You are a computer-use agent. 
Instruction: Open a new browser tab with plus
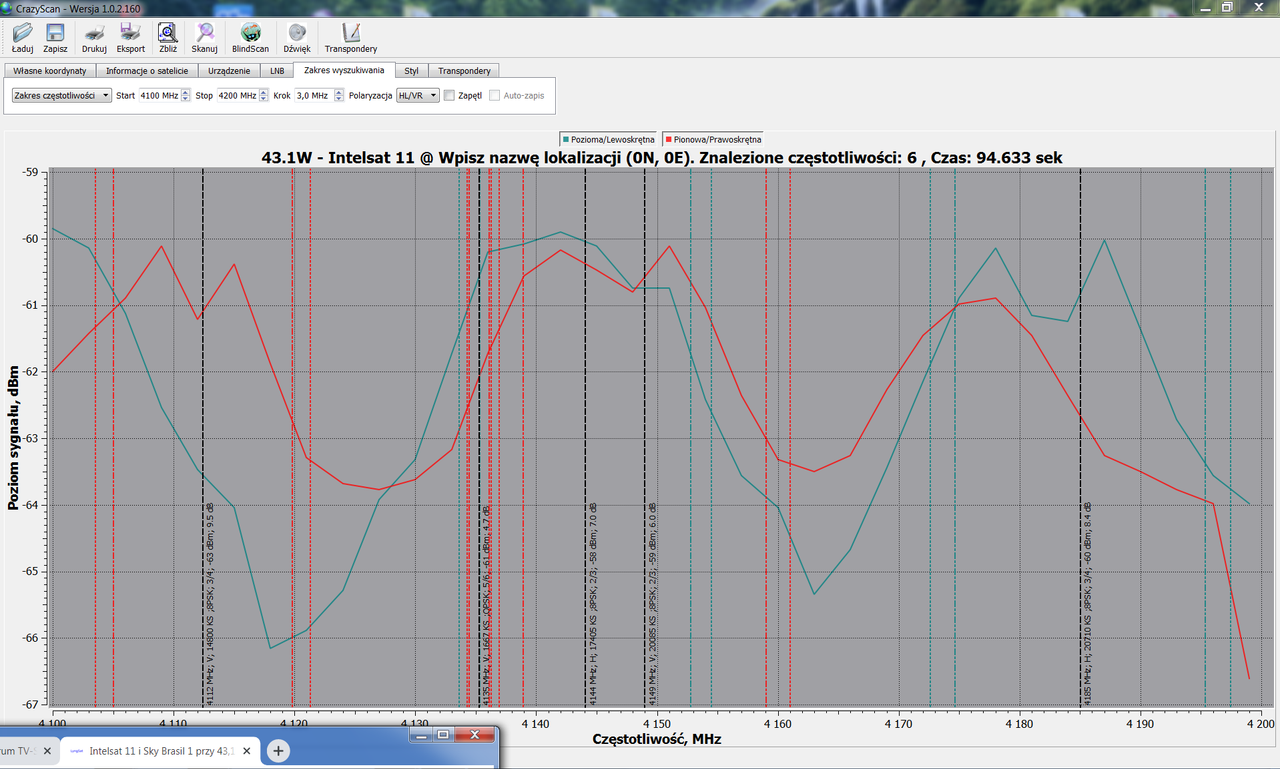point(279,751)
